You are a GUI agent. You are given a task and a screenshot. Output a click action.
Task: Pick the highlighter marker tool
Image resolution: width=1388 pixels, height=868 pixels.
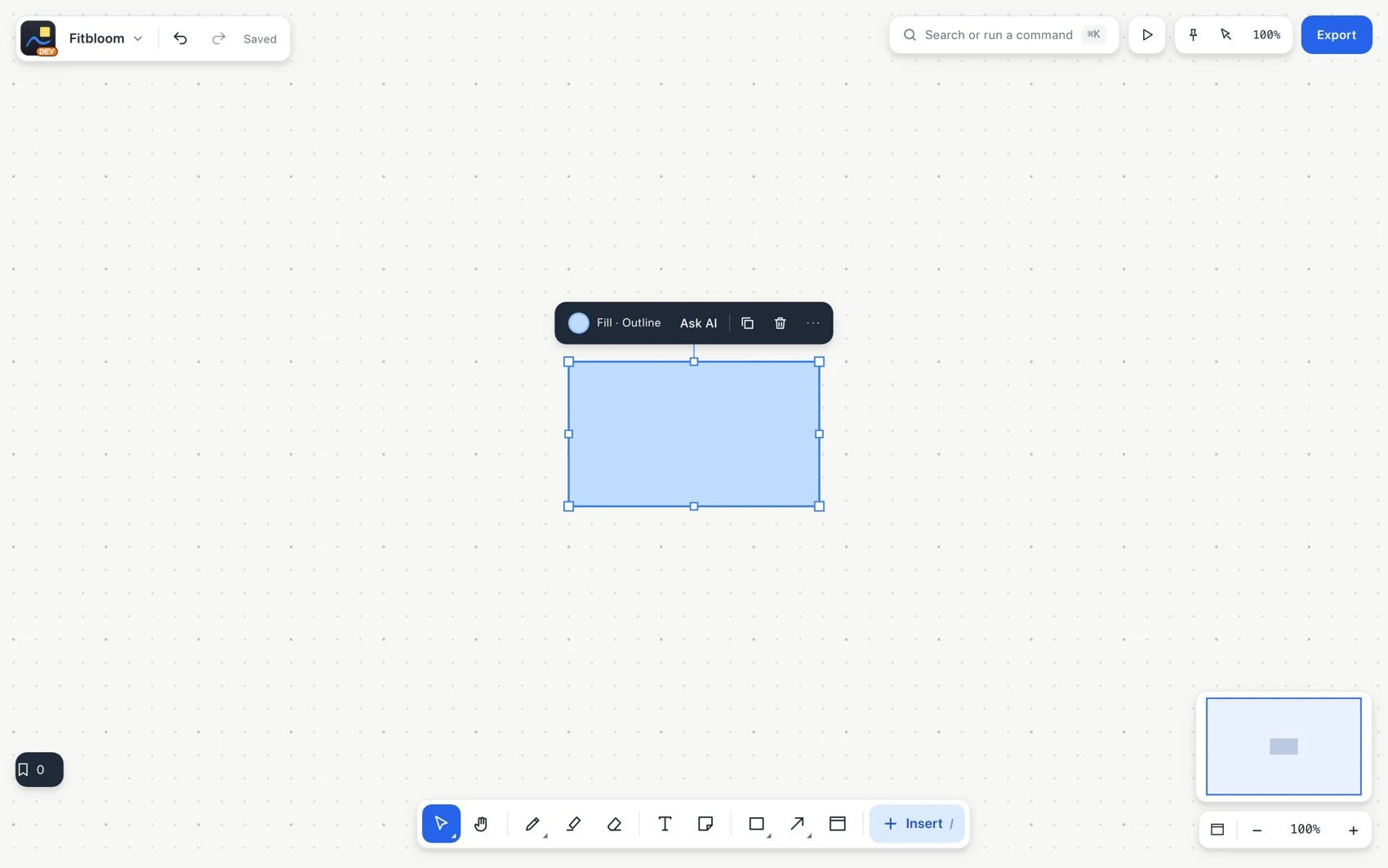click(573, 823)
